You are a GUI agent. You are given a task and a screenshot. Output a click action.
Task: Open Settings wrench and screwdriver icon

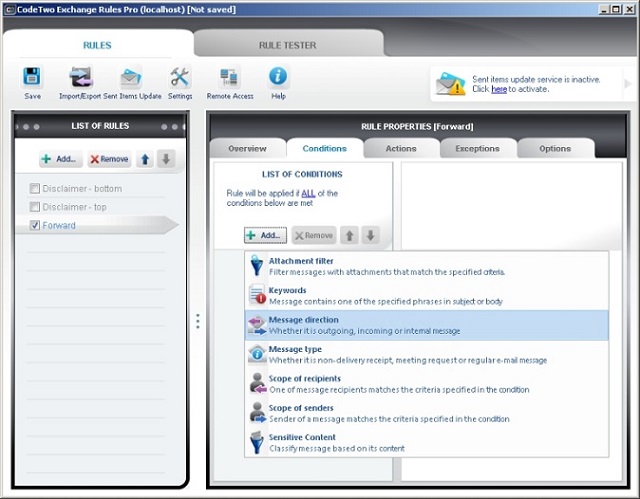180,77
